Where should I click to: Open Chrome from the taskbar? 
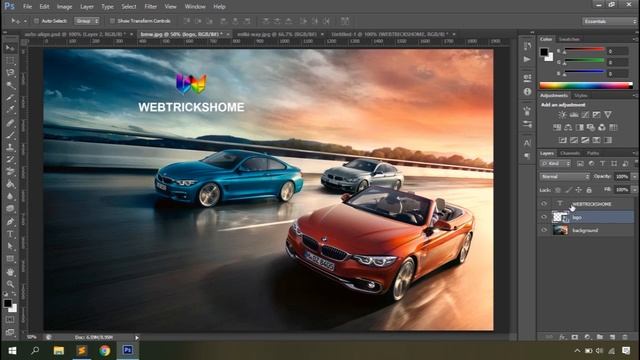(x=104, y=351)
